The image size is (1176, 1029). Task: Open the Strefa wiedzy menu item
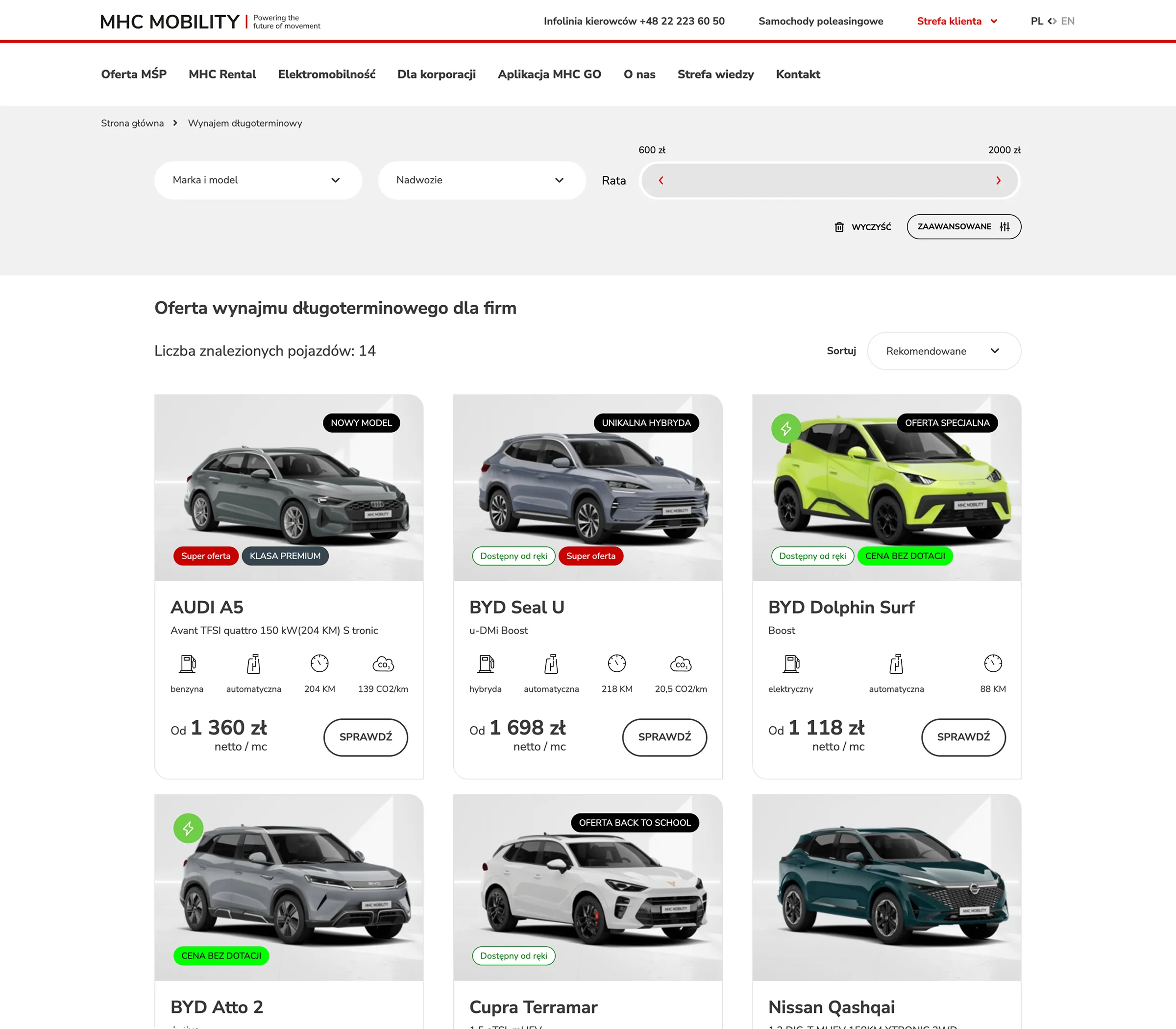click(715, 74)
